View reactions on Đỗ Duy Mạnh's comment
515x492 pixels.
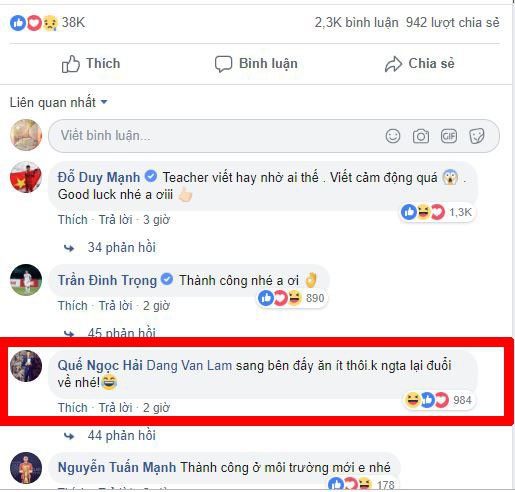tap(438, 212)
